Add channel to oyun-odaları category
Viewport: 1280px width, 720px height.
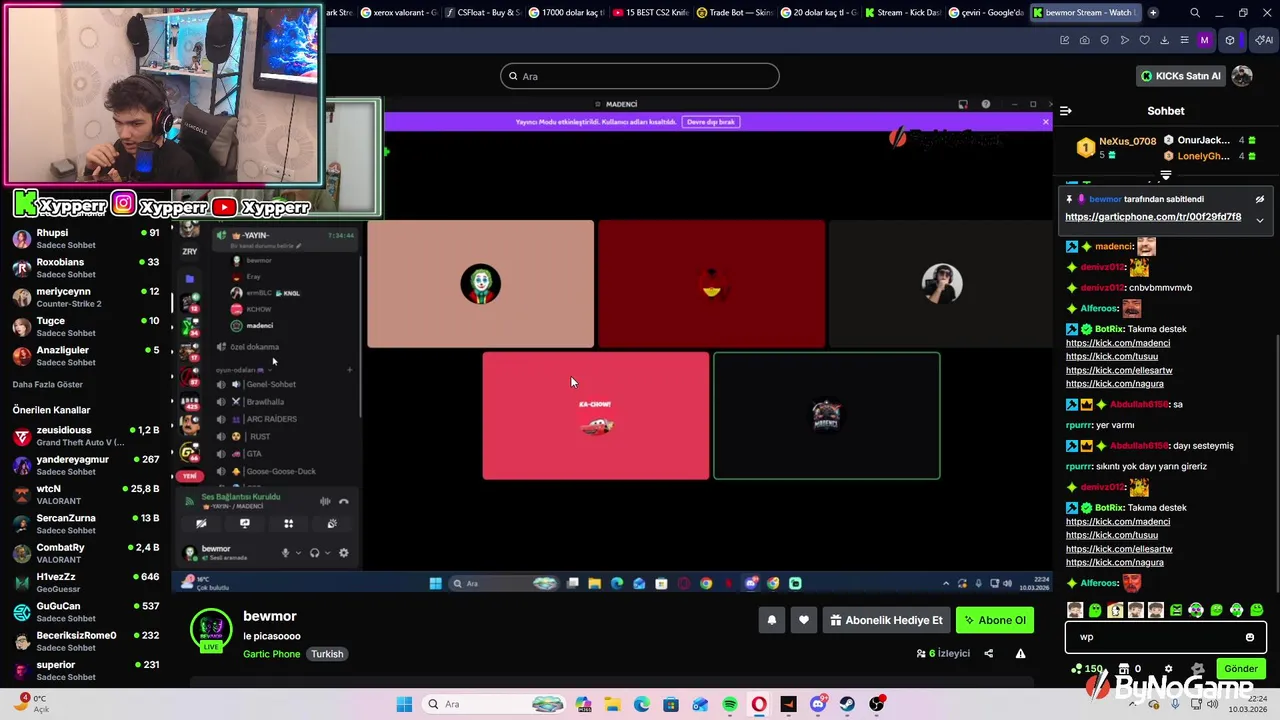(349, 370)
